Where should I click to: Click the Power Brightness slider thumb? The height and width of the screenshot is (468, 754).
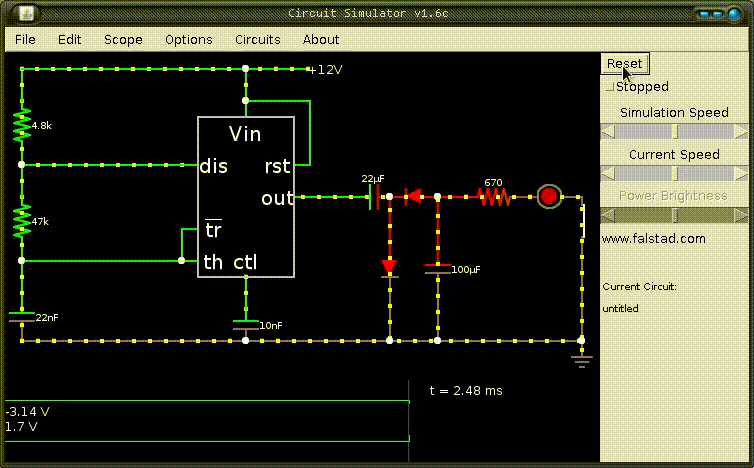[675, 215]
